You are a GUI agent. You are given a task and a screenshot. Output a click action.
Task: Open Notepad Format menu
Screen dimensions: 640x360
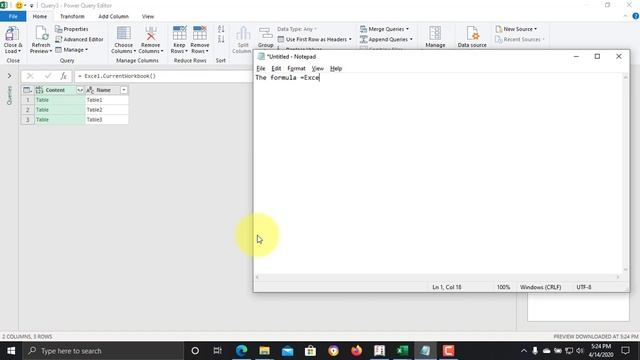pos(296,68)
